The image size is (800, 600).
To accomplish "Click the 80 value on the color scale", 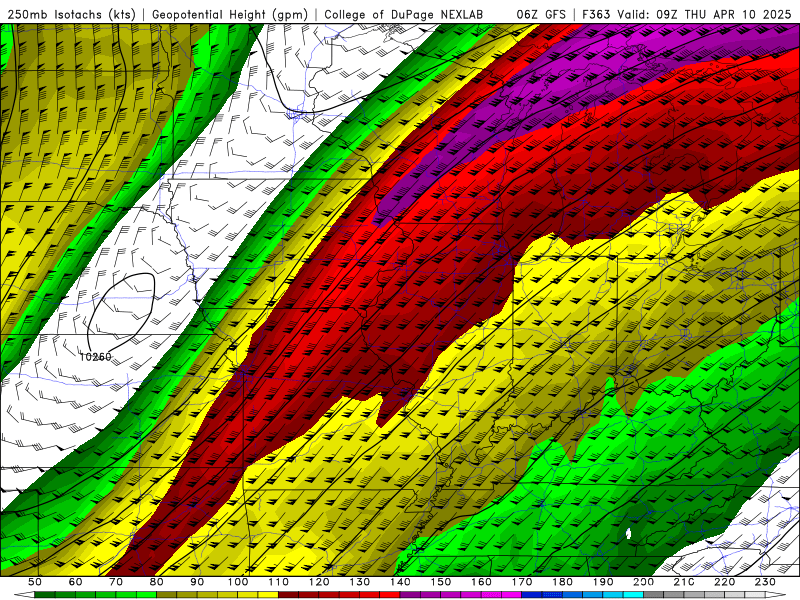I will click(157, 582).
